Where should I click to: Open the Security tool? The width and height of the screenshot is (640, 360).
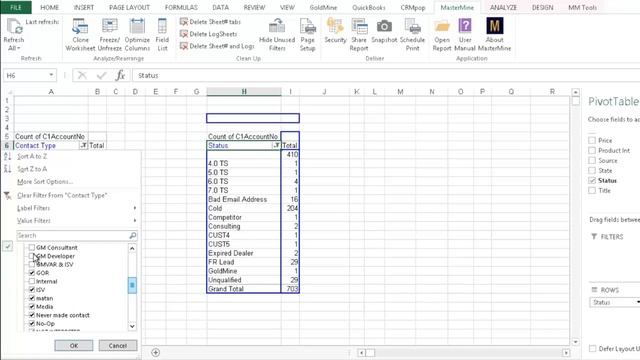coord(335,31)
